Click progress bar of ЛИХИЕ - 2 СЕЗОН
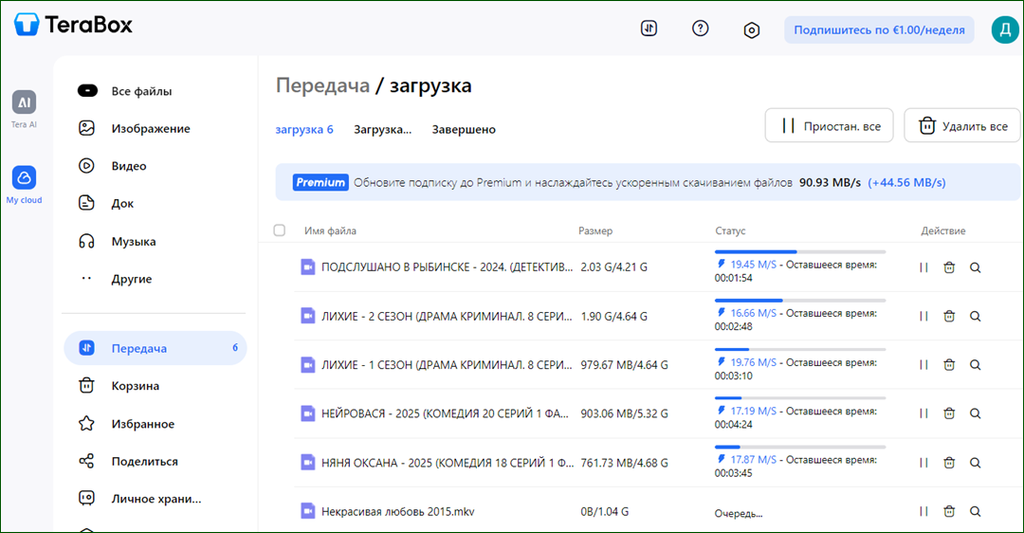Screen dimensions: 1024x533 (800, 300)
